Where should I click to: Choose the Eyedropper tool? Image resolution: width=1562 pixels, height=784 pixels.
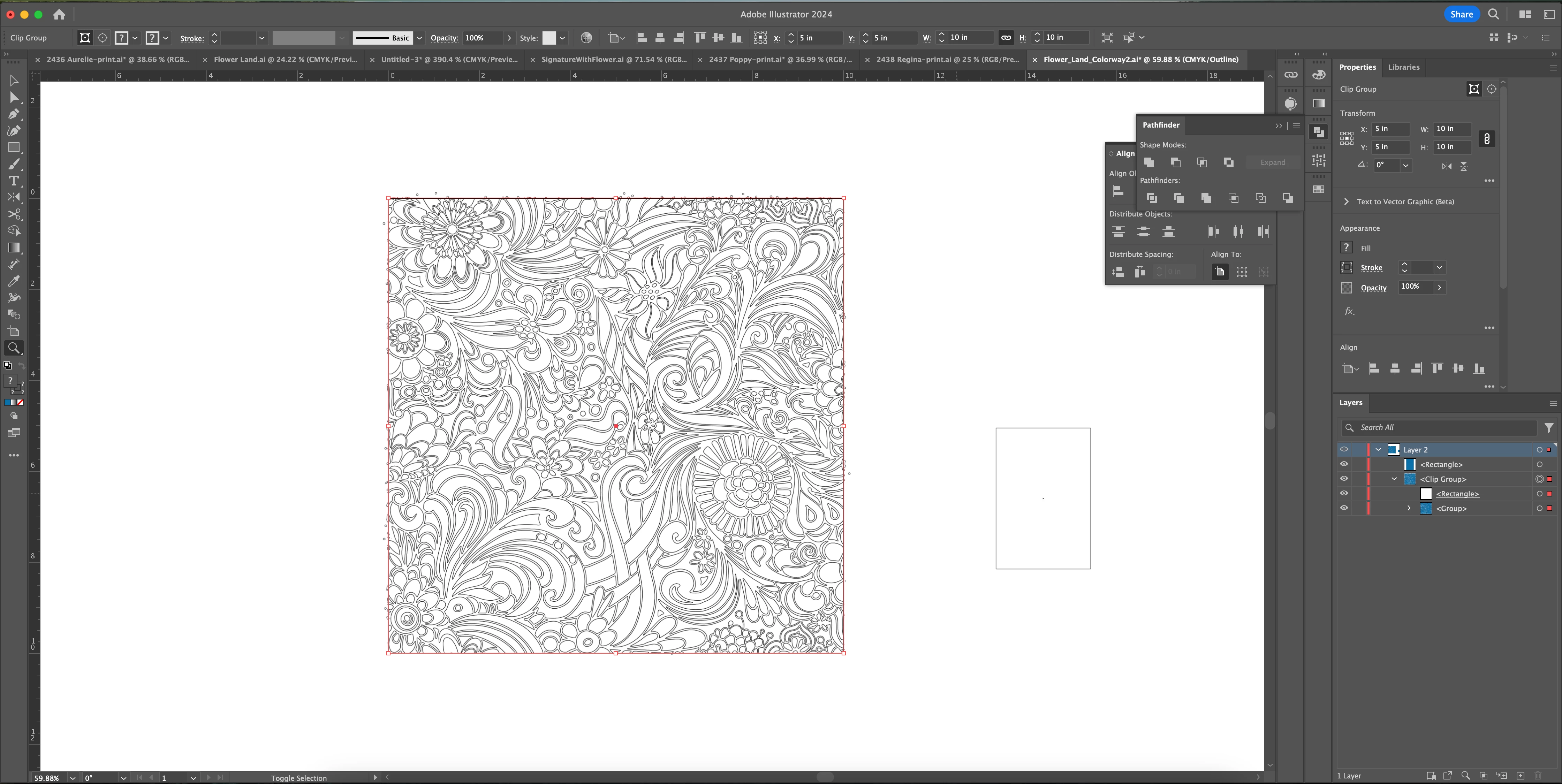tap(13, 281)
